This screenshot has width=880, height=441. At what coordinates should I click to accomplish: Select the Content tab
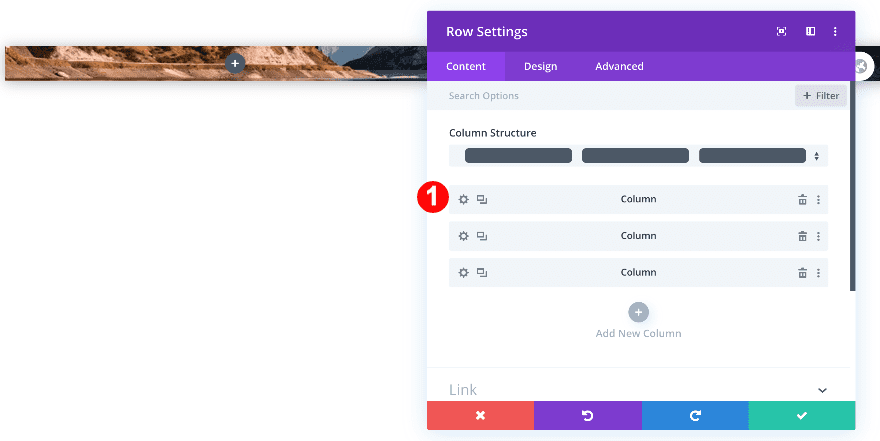pos(466,66)
